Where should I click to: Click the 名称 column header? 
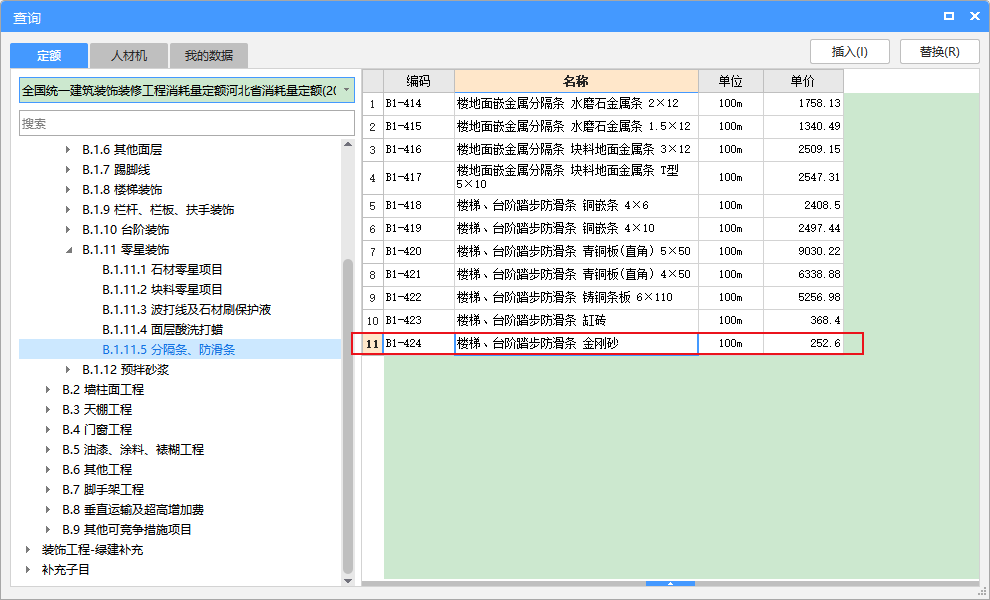tap(576, 81)
